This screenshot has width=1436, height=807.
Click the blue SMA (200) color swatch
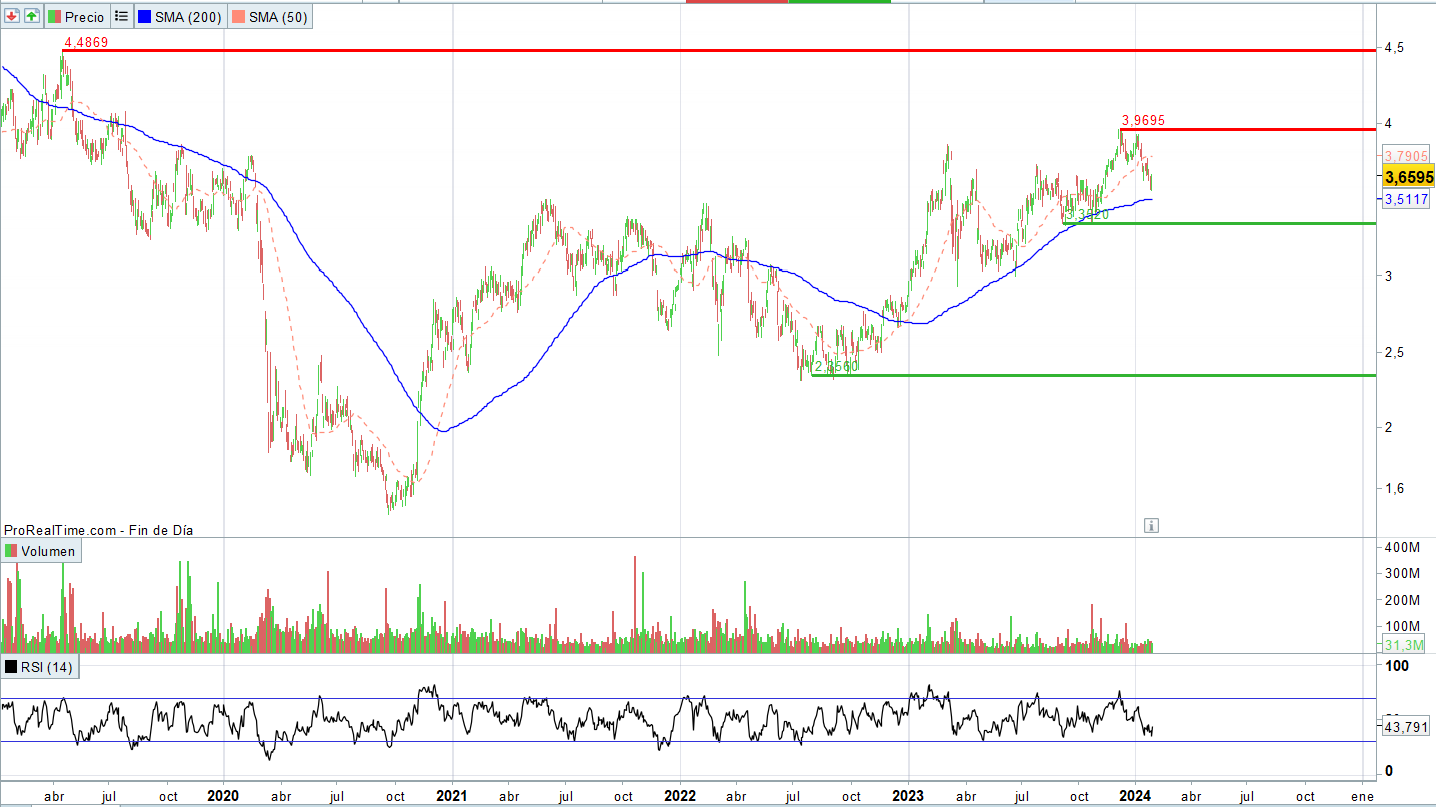click(145, 17)
